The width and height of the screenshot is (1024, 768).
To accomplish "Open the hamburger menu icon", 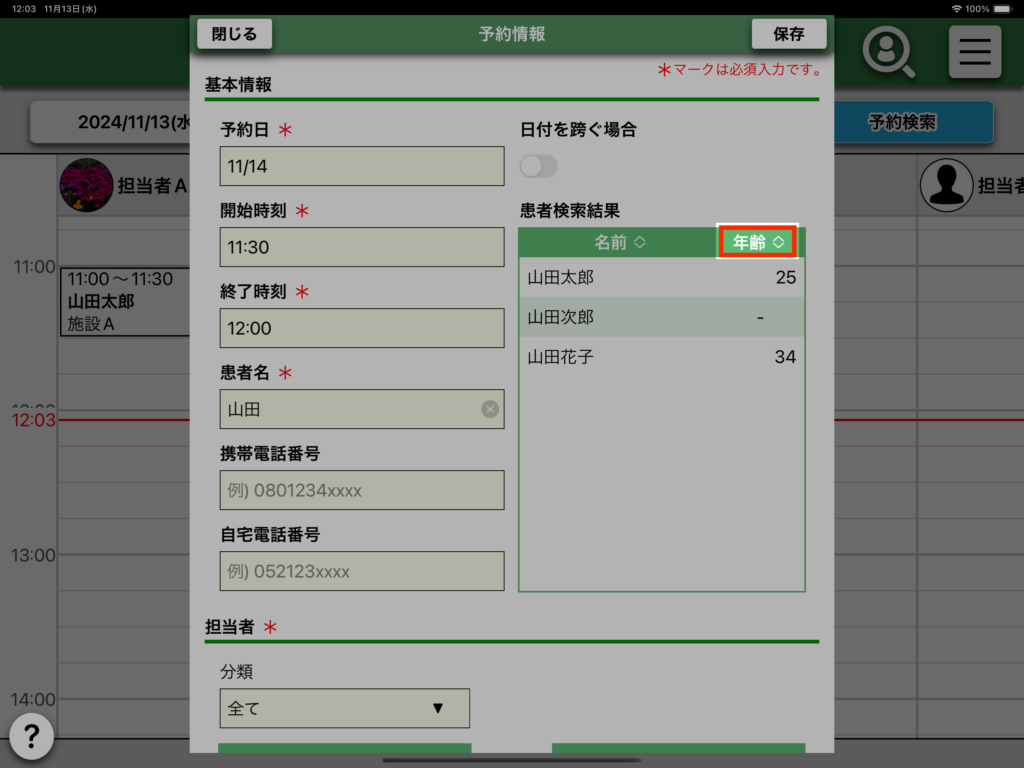I will (974, 51).
